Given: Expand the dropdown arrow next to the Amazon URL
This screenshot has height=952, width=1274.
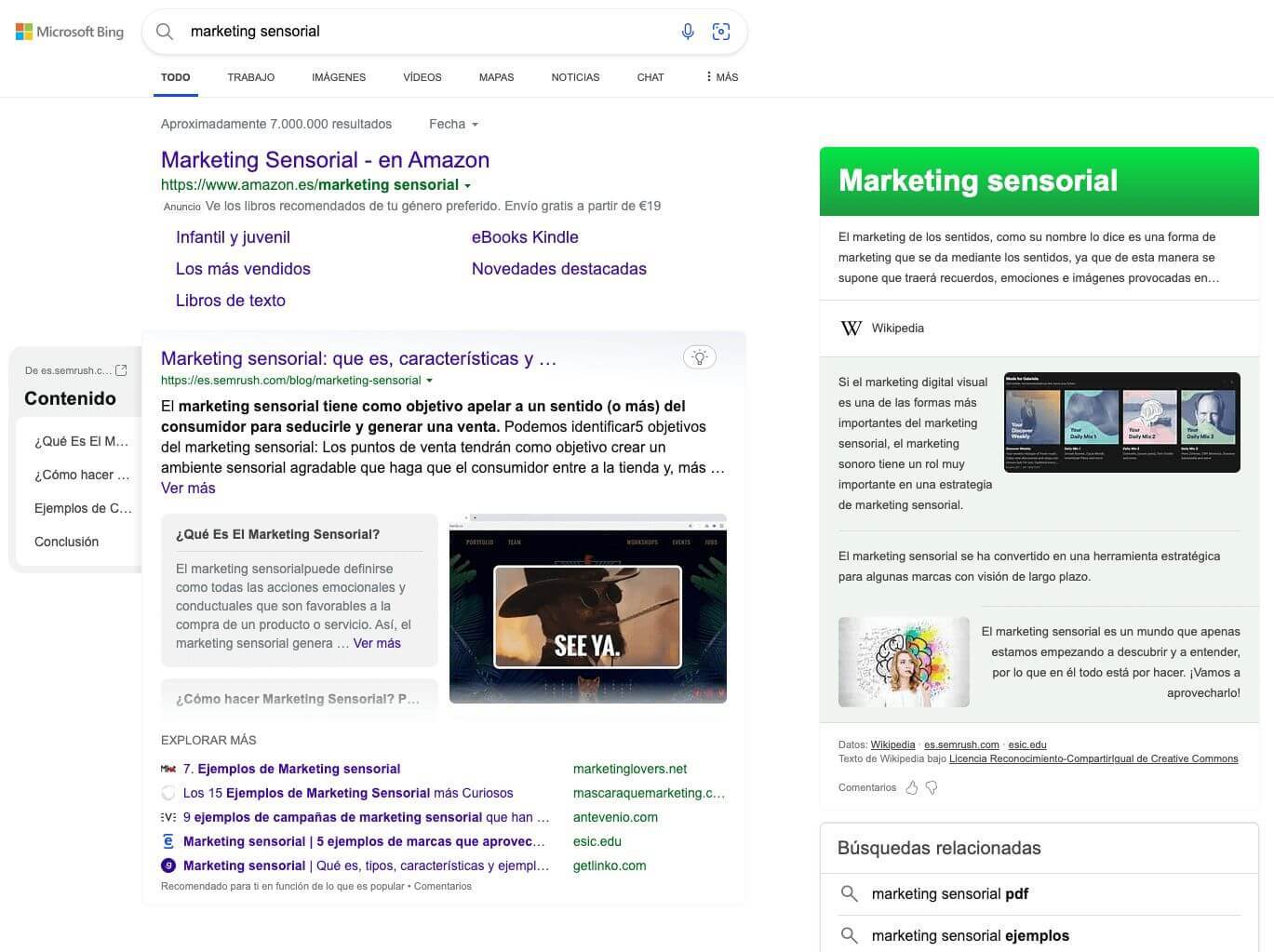Looking at the screenshot, I should pos(468,184).
